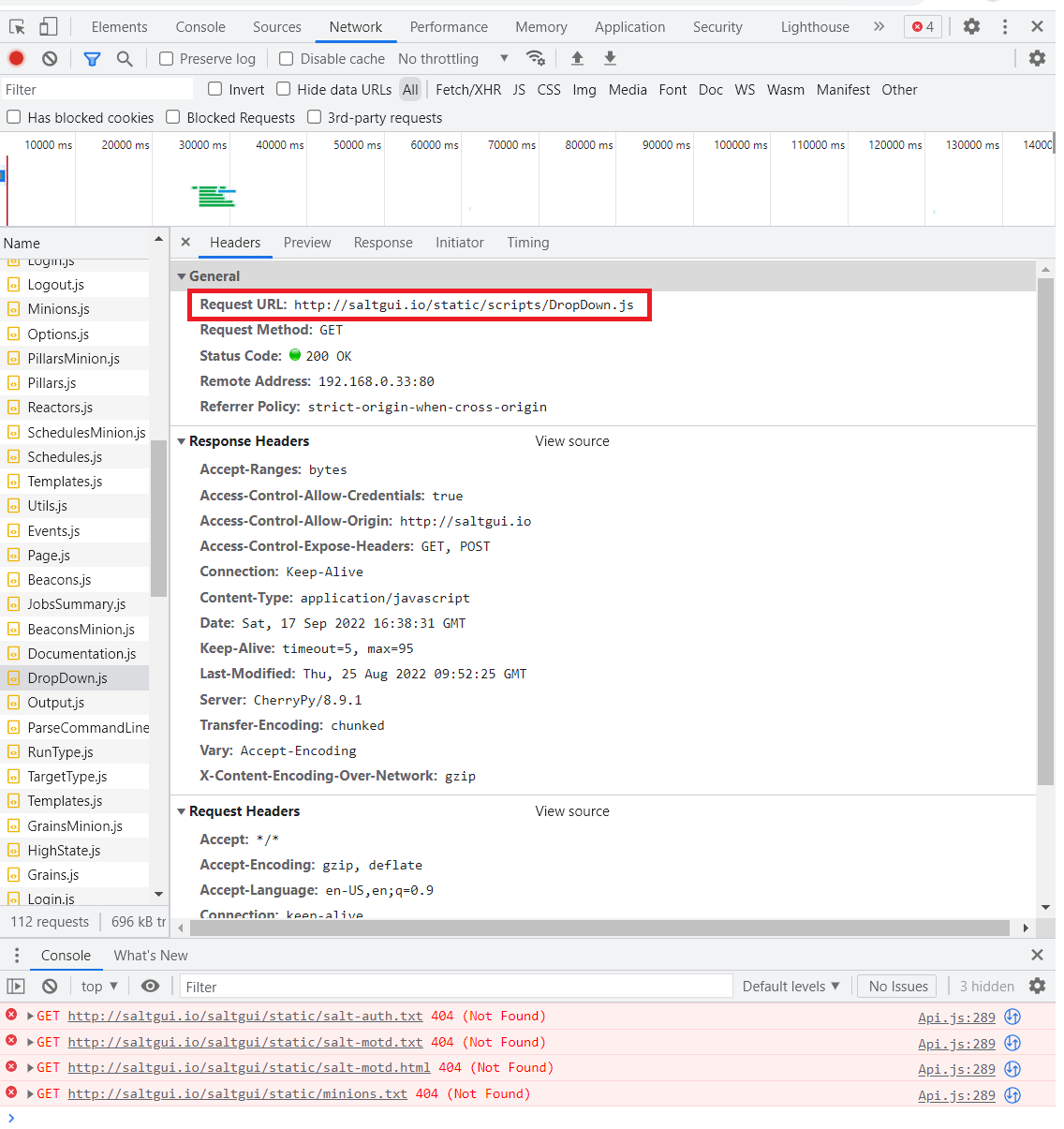Viewport: 1064px width, 1129px height.
Task: Click the network Filter input field
Action: pyautogui.click(x=96, y=89)
